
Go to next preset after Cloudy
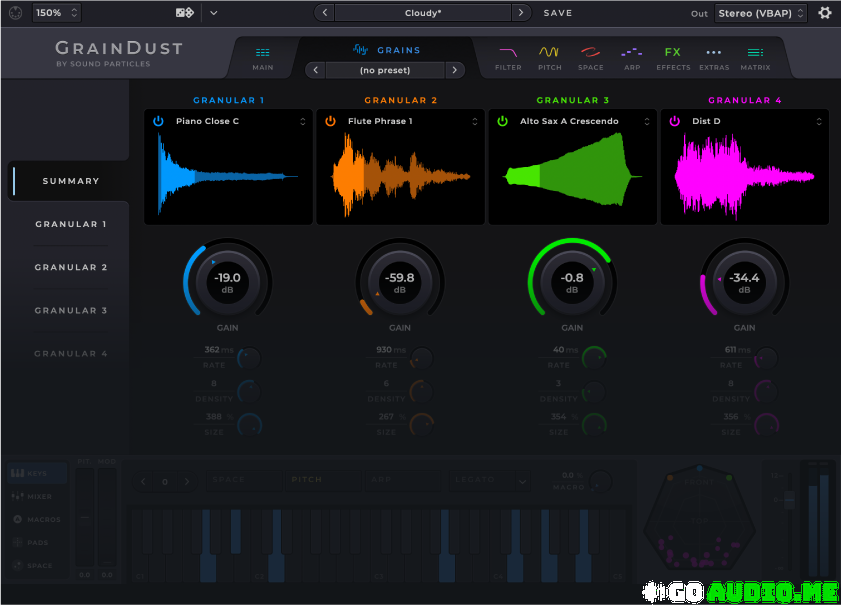pos(520,13)
